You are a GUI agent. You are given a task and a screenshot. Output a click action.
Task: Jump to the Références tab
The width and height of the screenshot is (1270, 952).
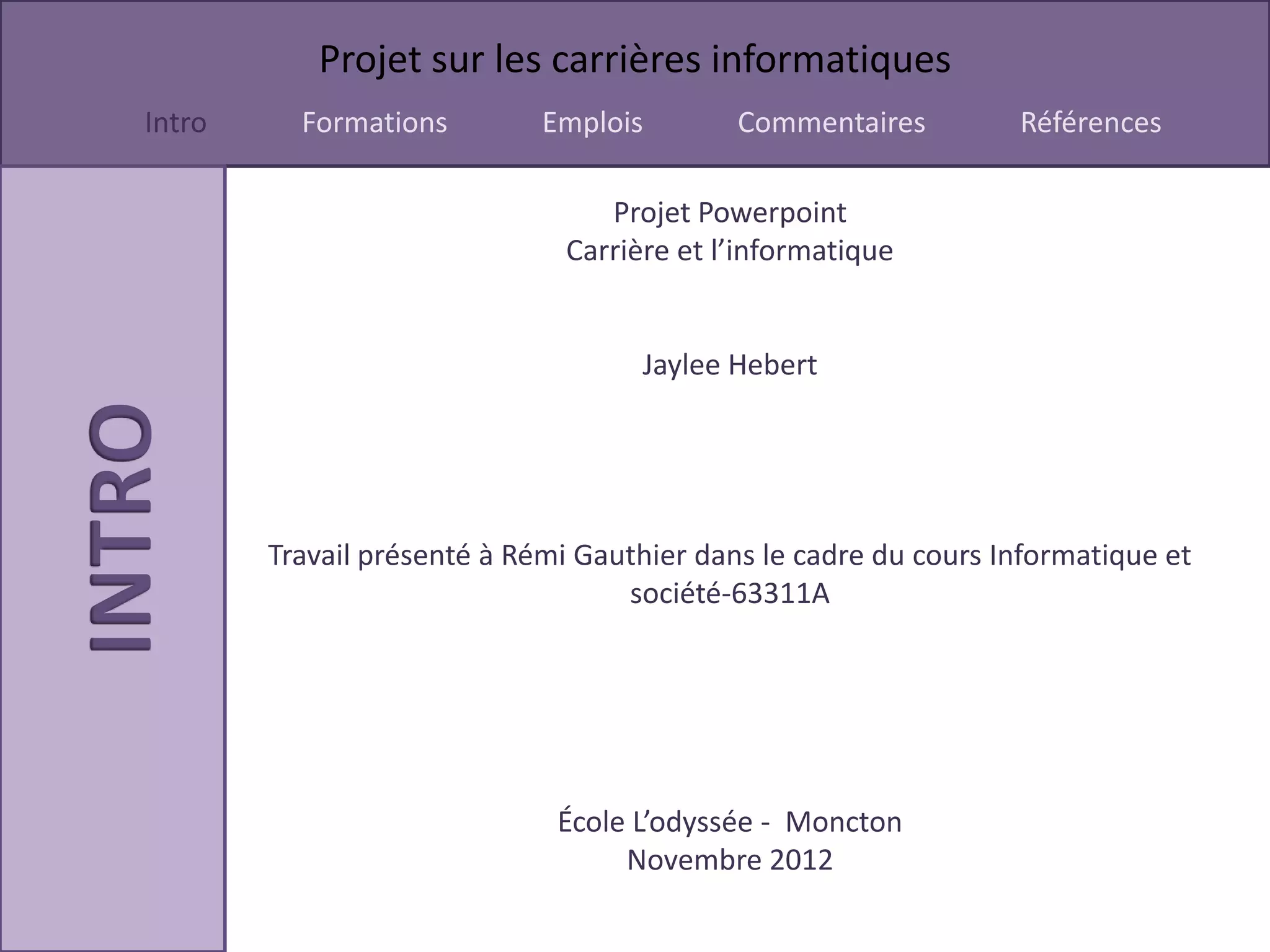[x=1091, y=123]
